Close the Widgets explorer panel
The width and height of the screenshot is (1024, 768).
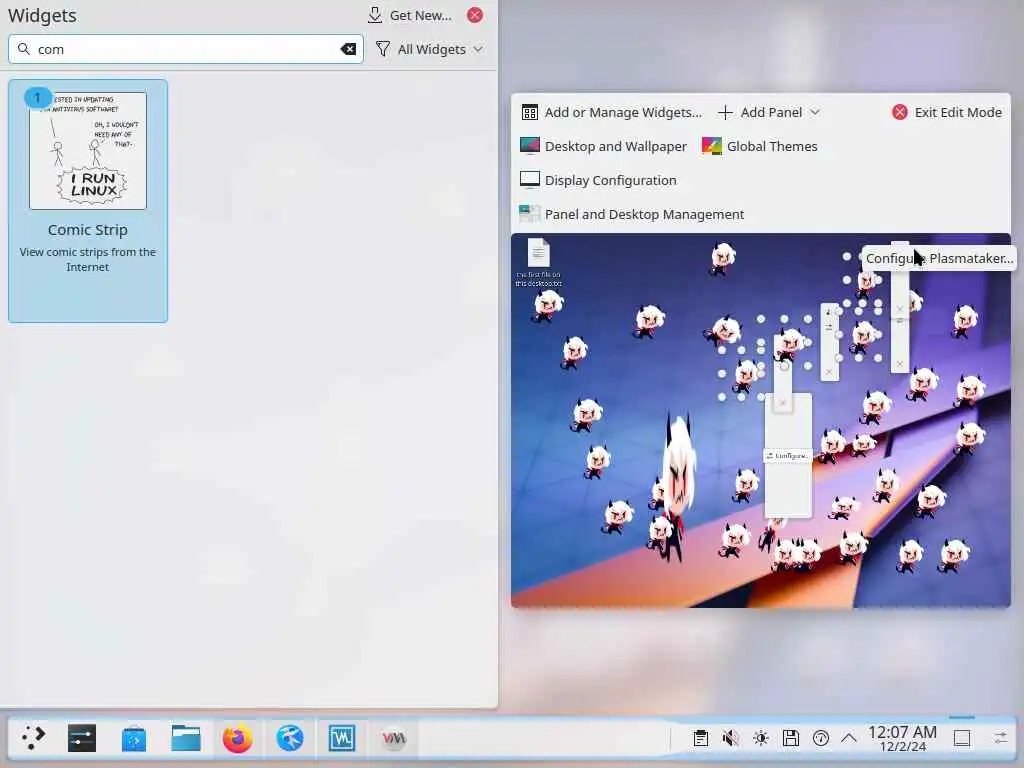click(475, 15)
